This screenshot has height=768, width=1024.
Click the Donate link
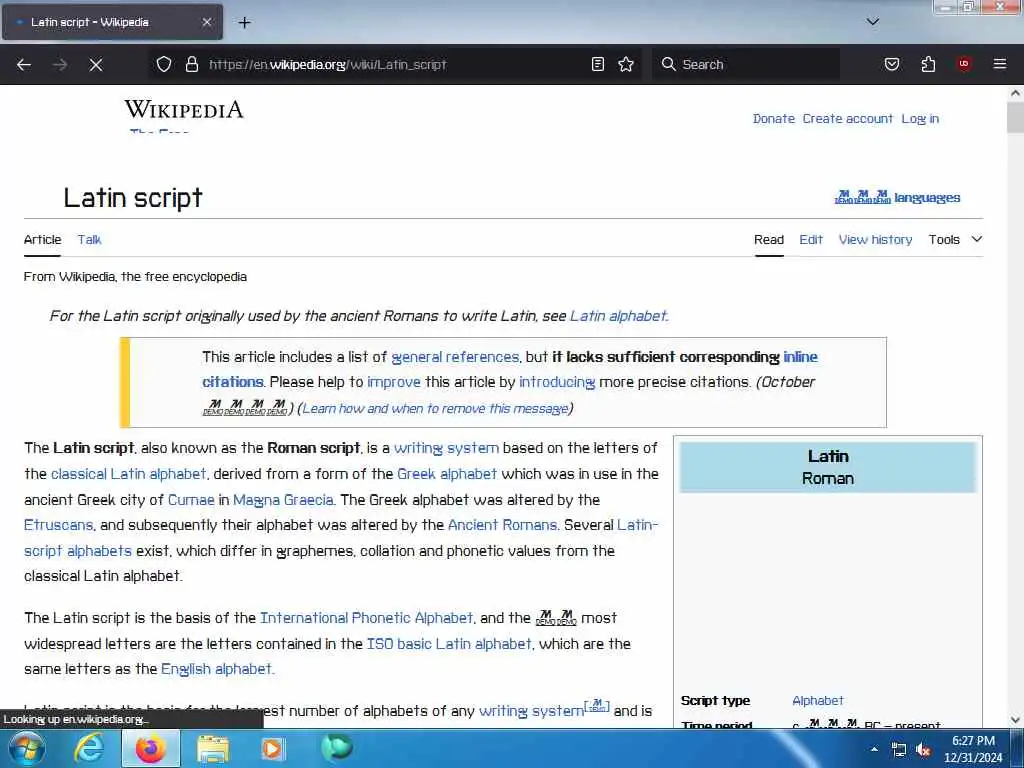coord(774,119)
